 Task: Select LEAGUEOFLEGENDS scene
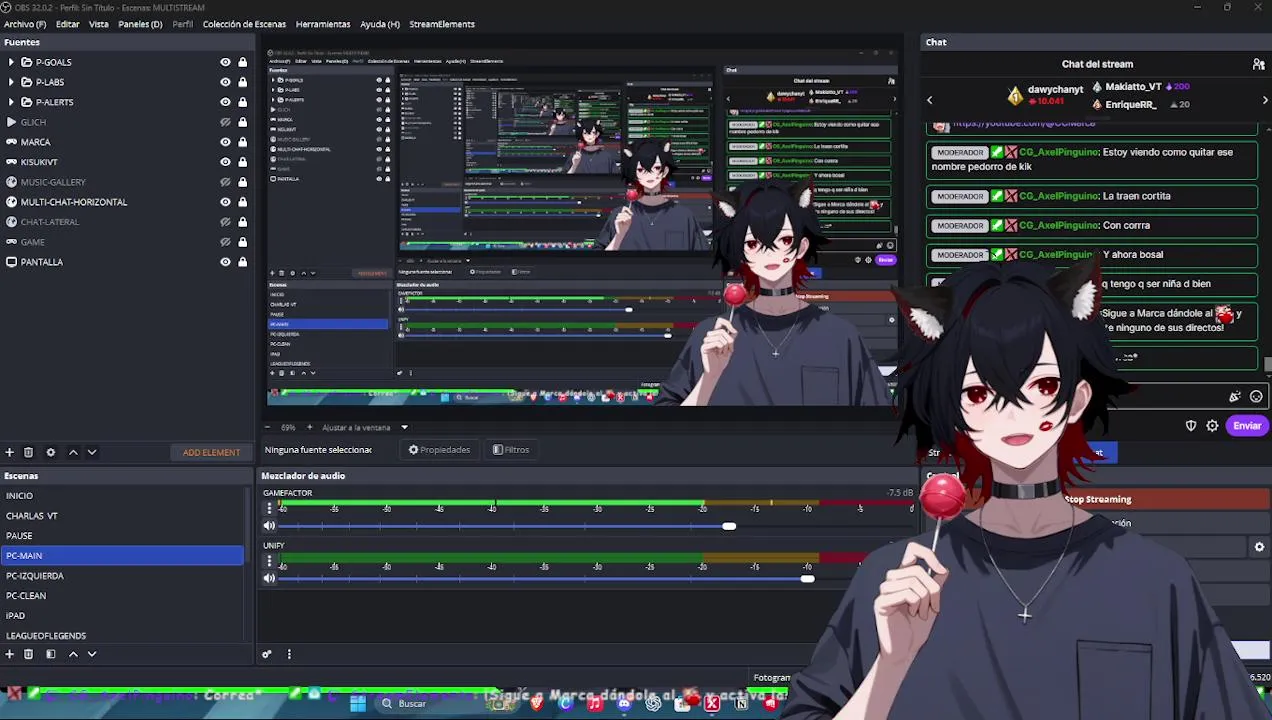(122, 636)
